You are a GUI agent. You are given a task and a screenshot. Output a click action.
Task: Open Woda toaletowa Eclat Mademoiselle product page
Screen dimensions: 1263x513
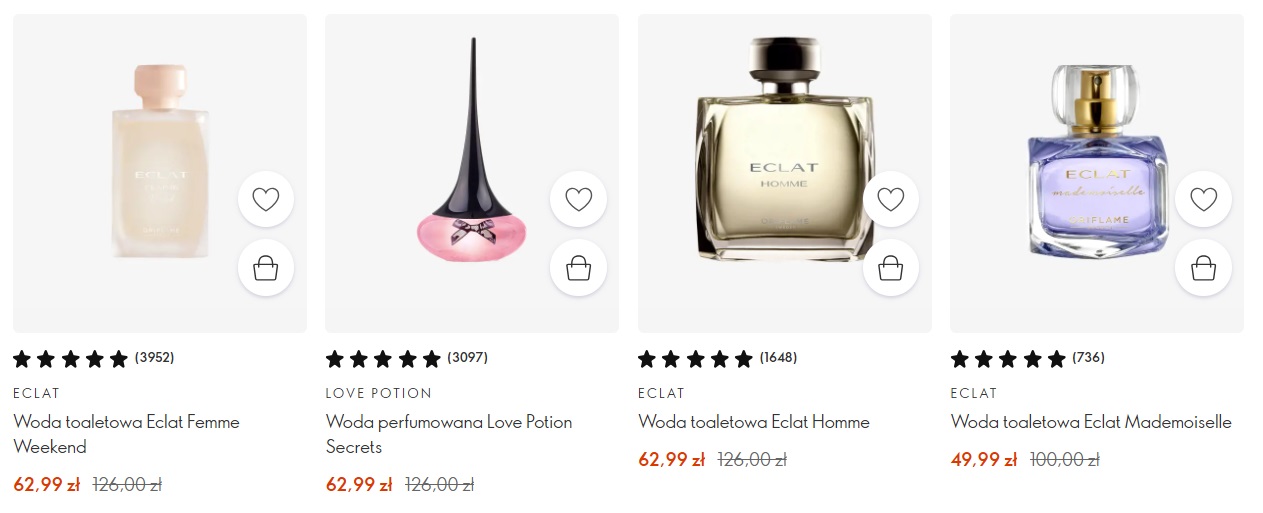[1091, 422]
